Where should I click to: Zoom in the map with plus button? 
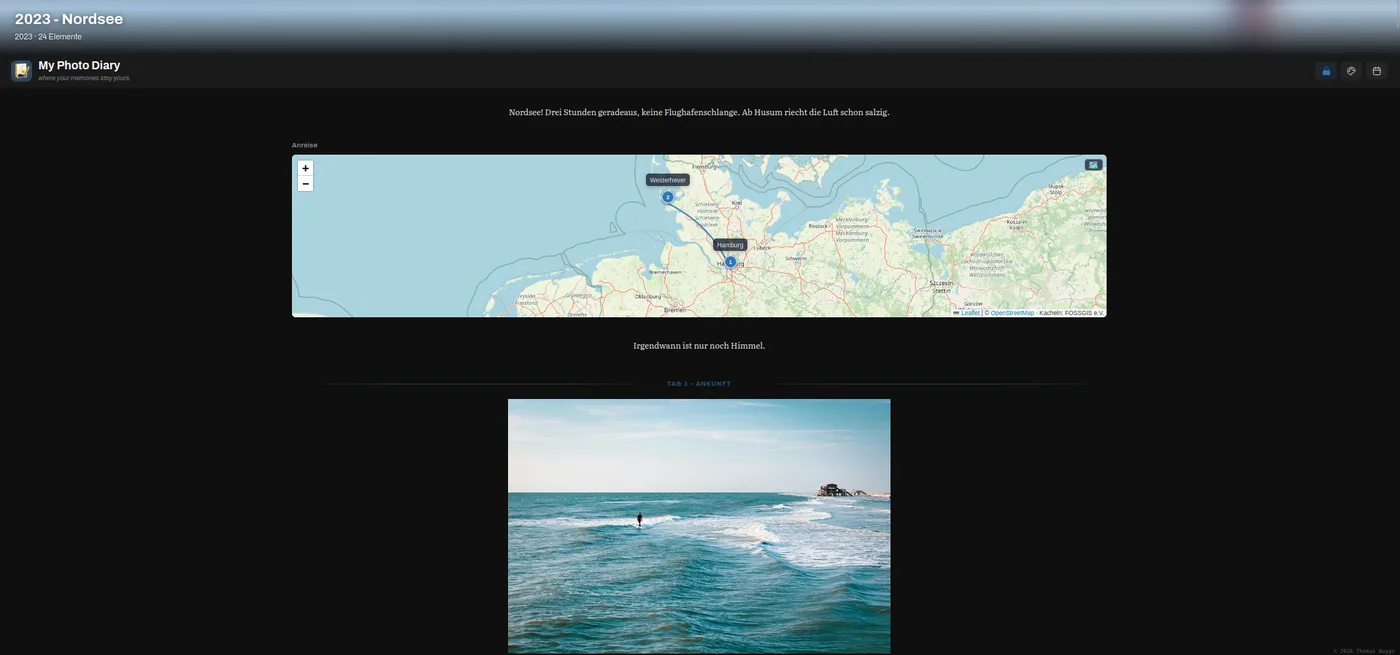(x=305, y=168)
